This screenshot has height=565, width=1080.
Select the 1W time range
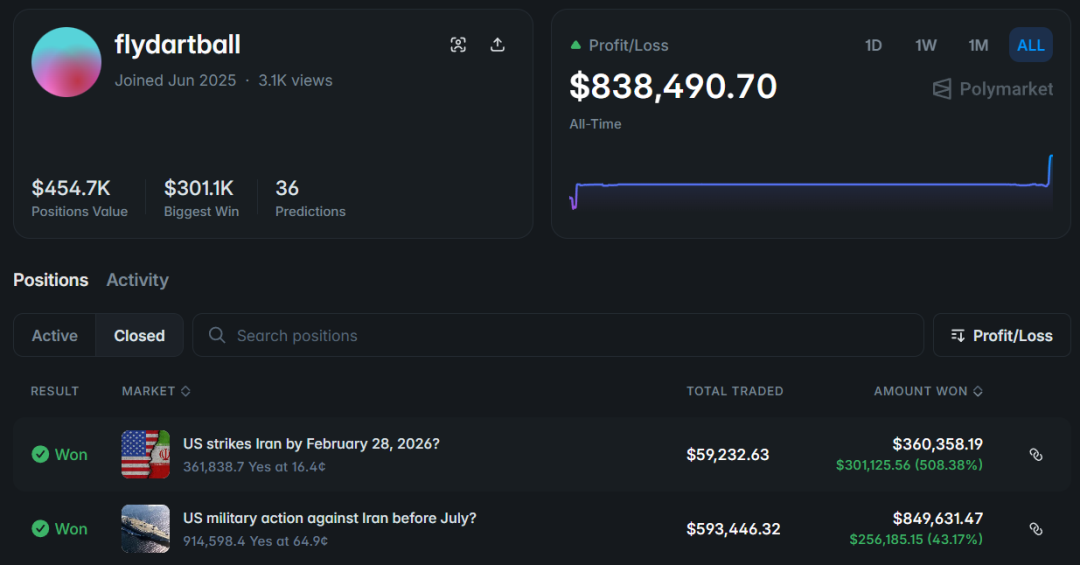[x=925, y=45]
